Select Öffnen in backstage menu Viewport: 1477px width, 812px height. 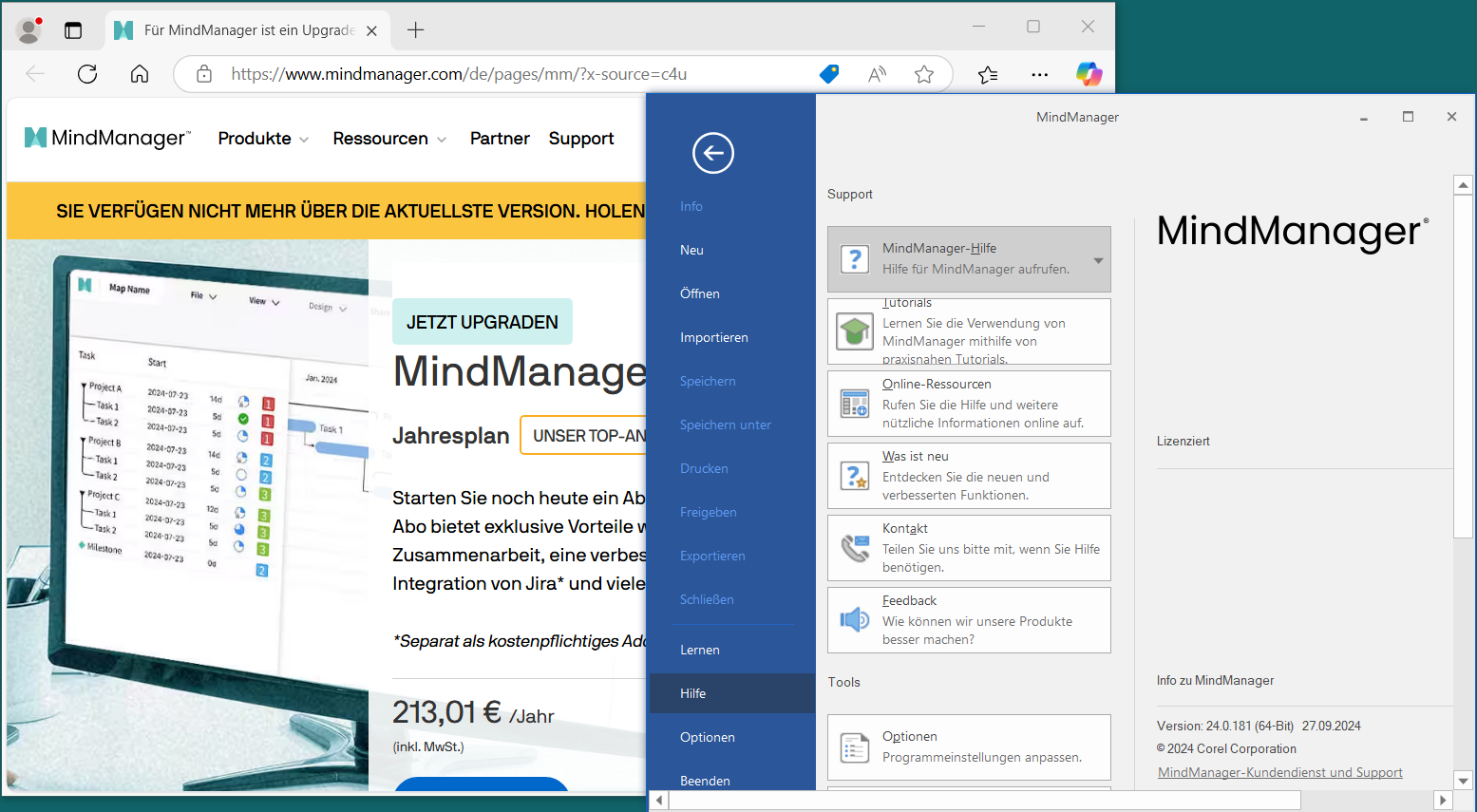pyautogui.click(x=700, y=293)
